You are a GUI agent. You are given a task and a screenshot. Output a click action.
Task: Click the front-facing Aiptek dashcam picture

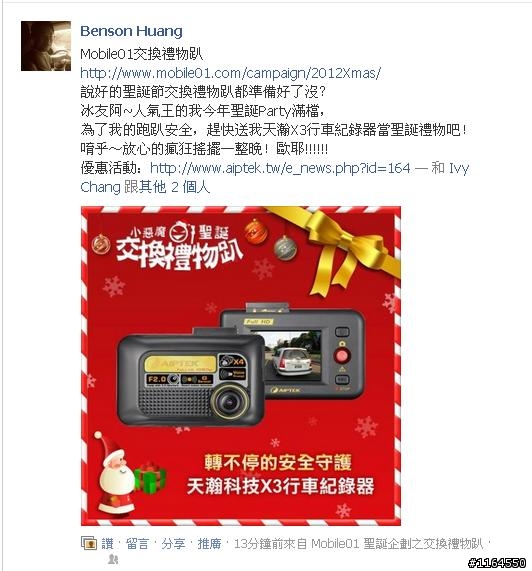tap(191, 377)
